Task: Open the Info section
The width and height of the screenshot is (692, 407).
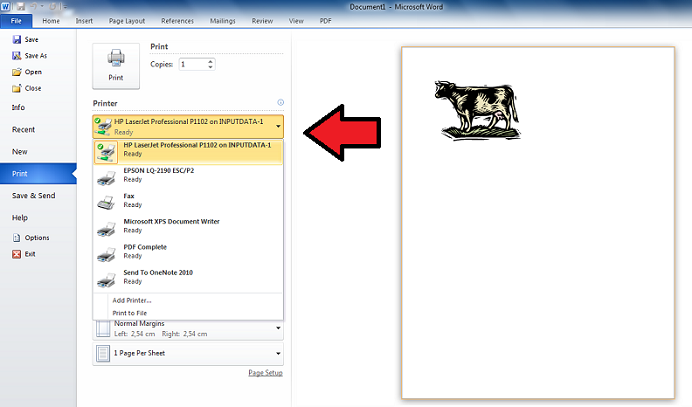Action: point(19,107)
